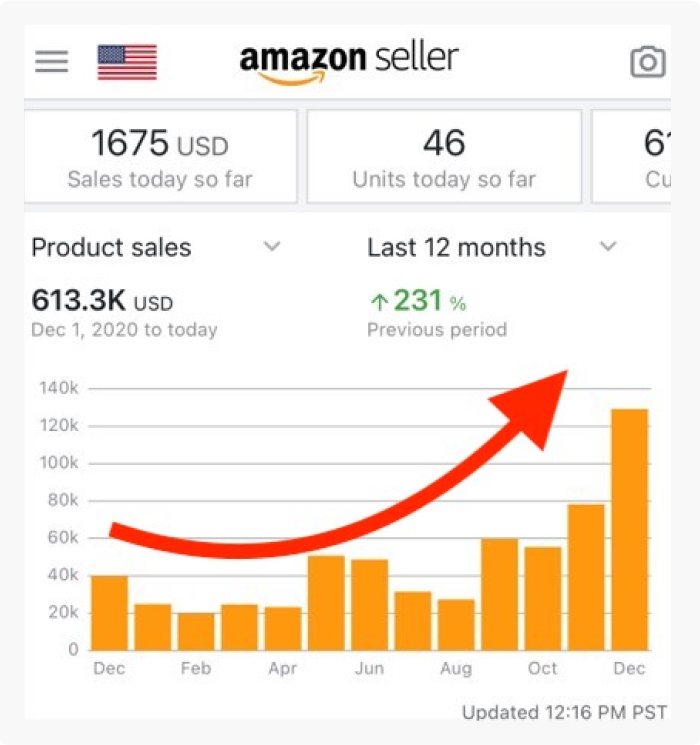Tap the first December bar in chart
Screen dimensions: 700x745
pyautogui.click(x=109, y=613)
